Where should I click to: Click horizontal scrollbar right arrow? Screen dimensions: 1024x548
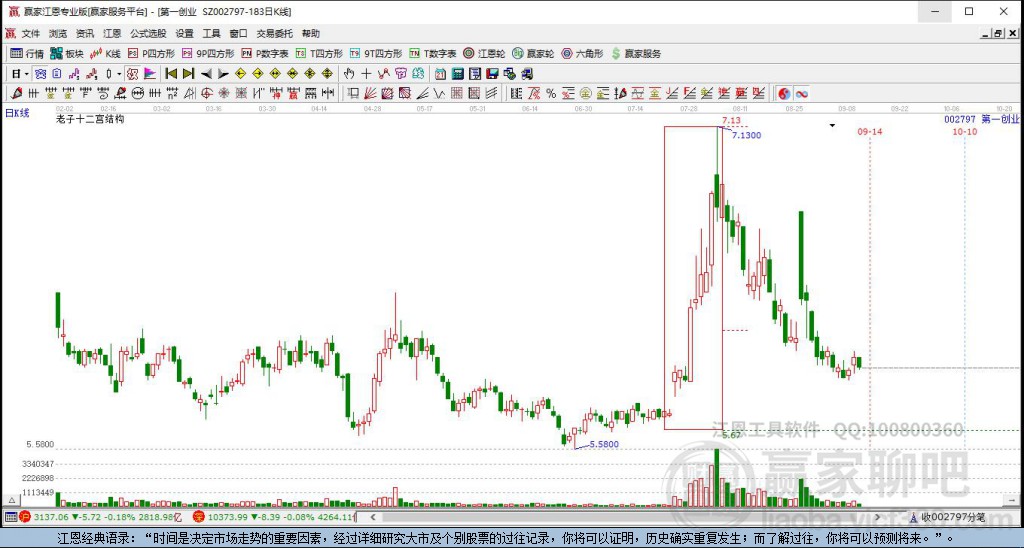click(877, 517)
